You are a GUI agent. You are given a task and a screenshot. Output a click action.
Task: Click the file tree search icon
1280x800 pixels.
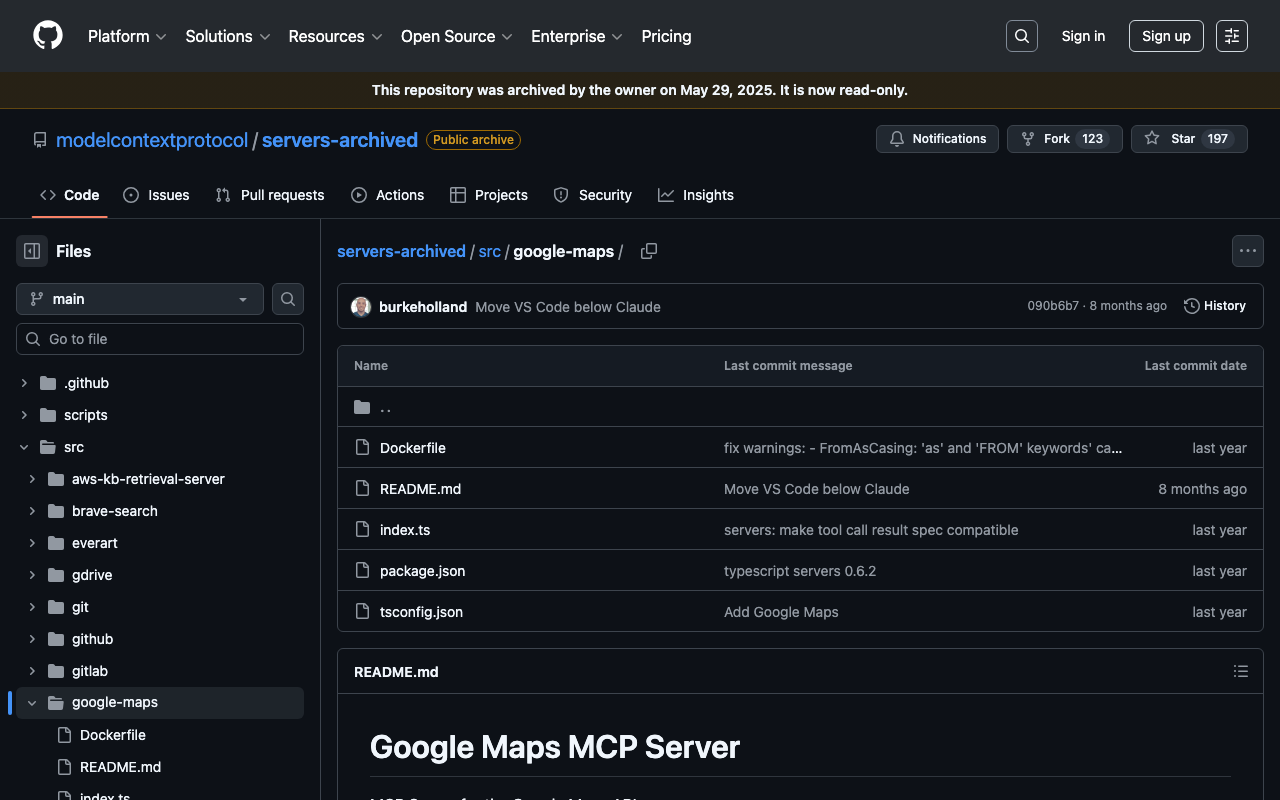[288, 299]
